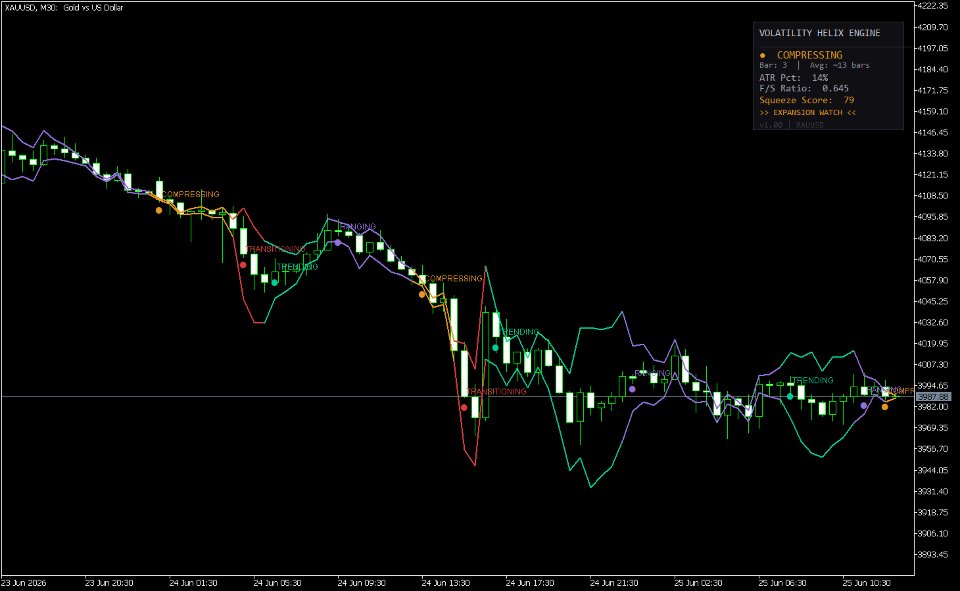The height and width of the screenshot is (591, 960).
Task: Click the TRENDING label above 25 Jun 06:30
Action: 812,380
